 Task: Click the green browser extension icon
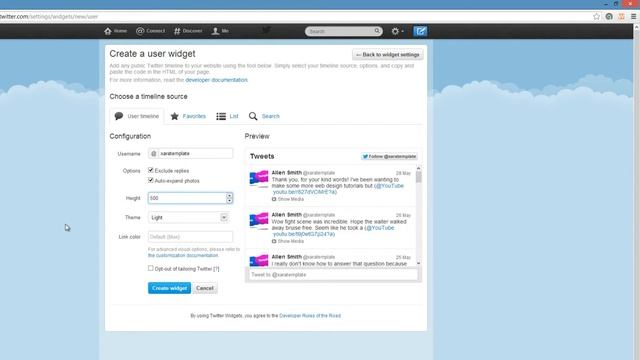(x=609, y=17)
